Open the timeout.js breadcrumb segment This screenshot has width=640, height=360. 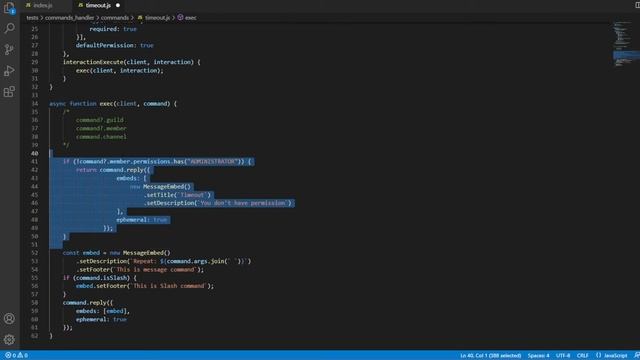(x=154, y=18)
